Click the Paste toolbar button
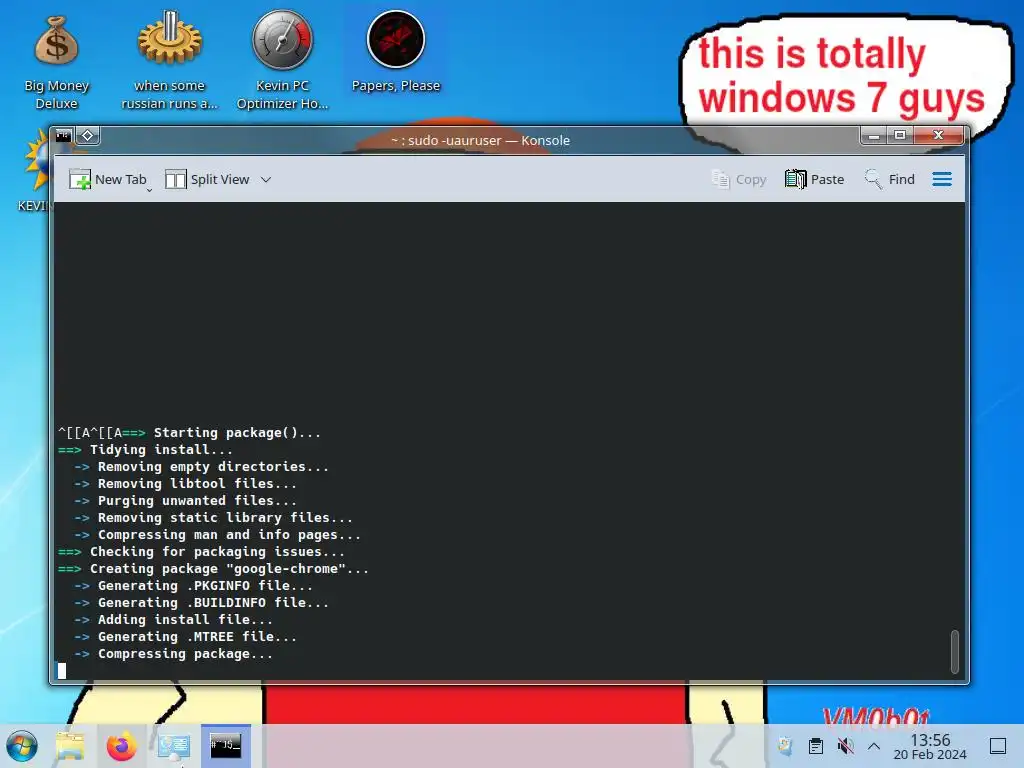The height and width of the screenshot is (768, 1024). (814, 179)
